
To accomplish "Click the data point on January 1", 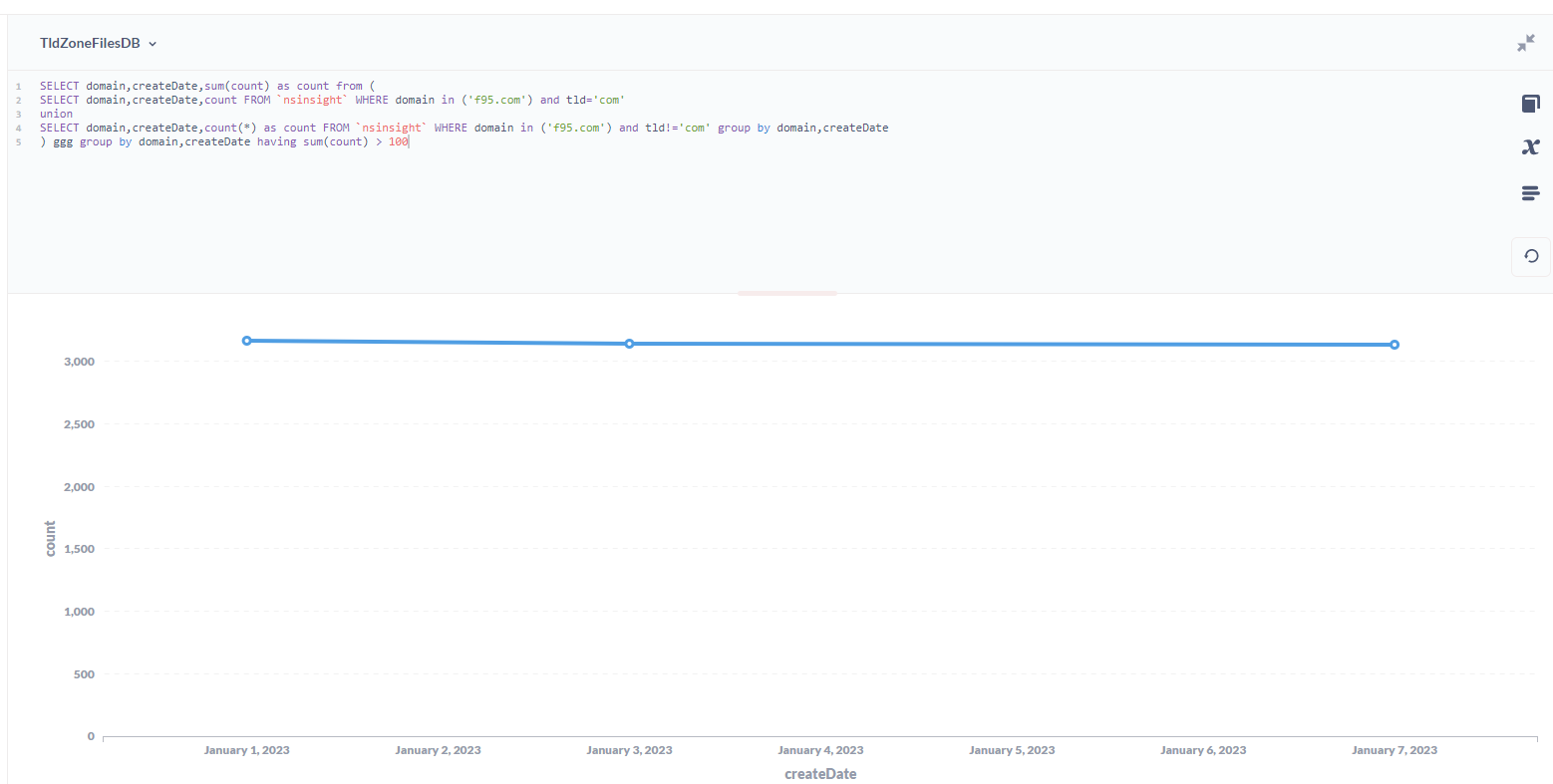I will [x=246, y=340].
